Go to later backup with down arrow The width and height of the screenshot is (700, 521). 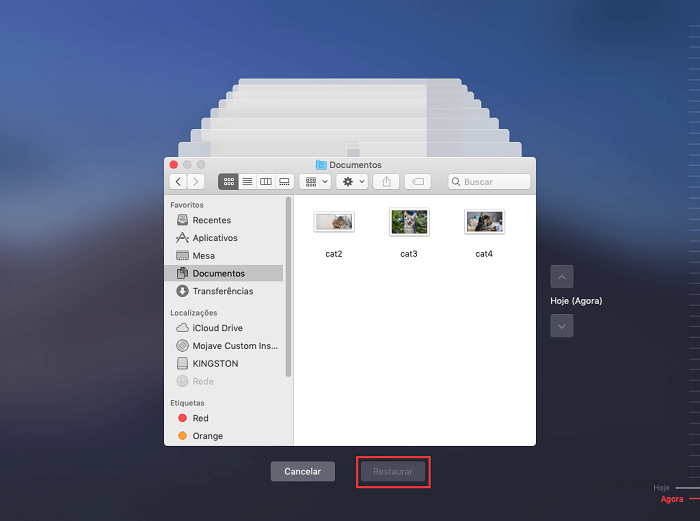(x=562, y=326)
